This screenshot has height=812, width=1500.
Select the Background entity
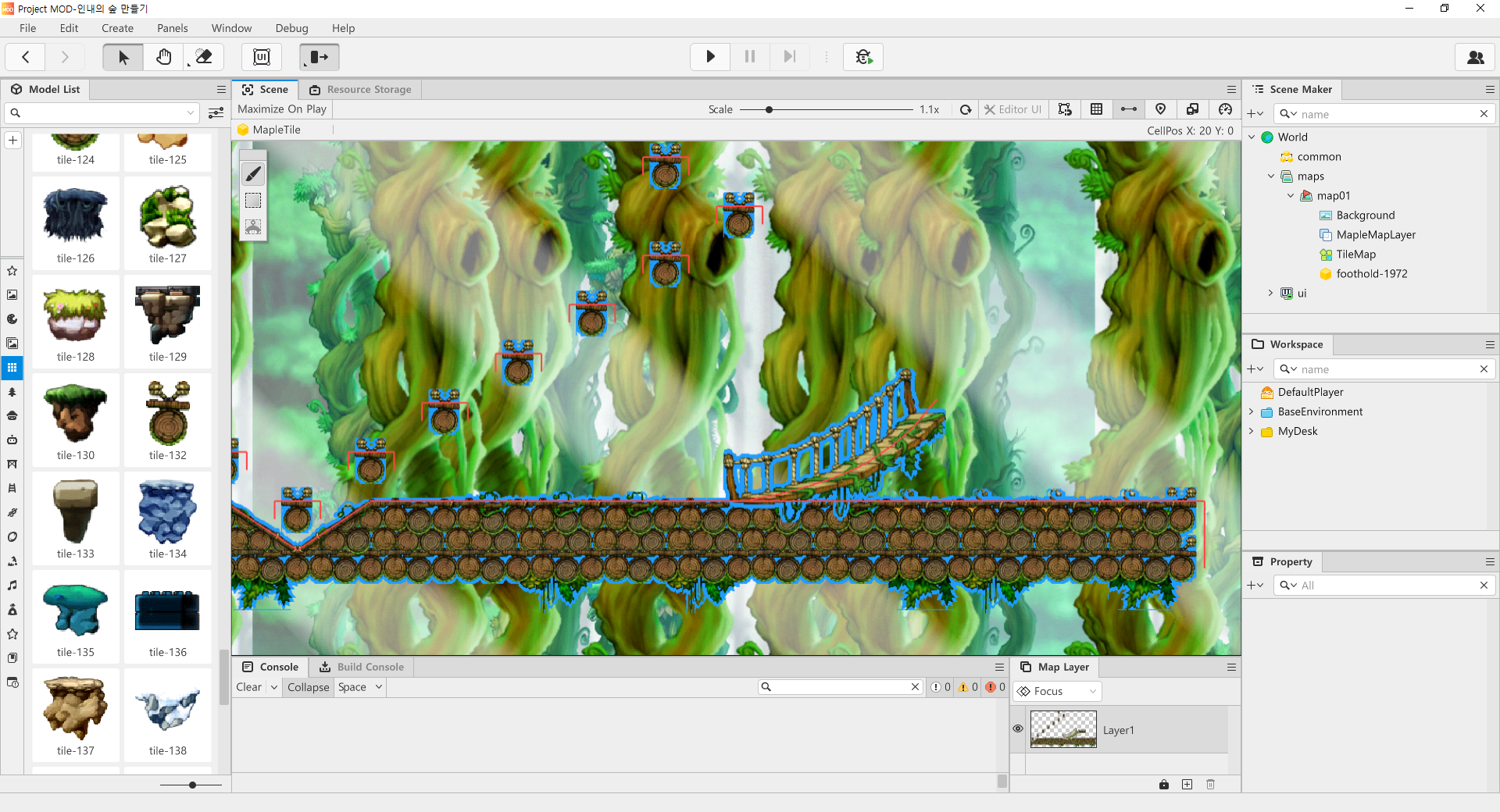click(1365, 215)
